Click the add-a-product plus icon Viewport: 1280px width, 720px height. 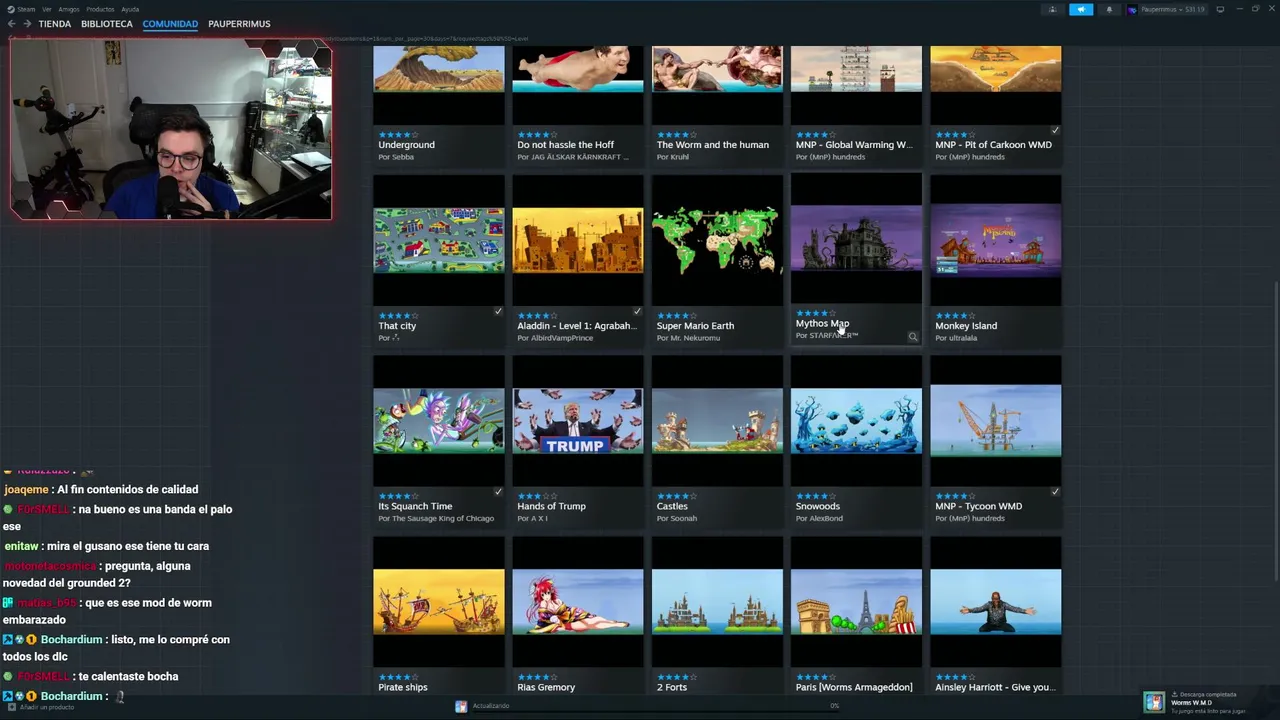10,707
